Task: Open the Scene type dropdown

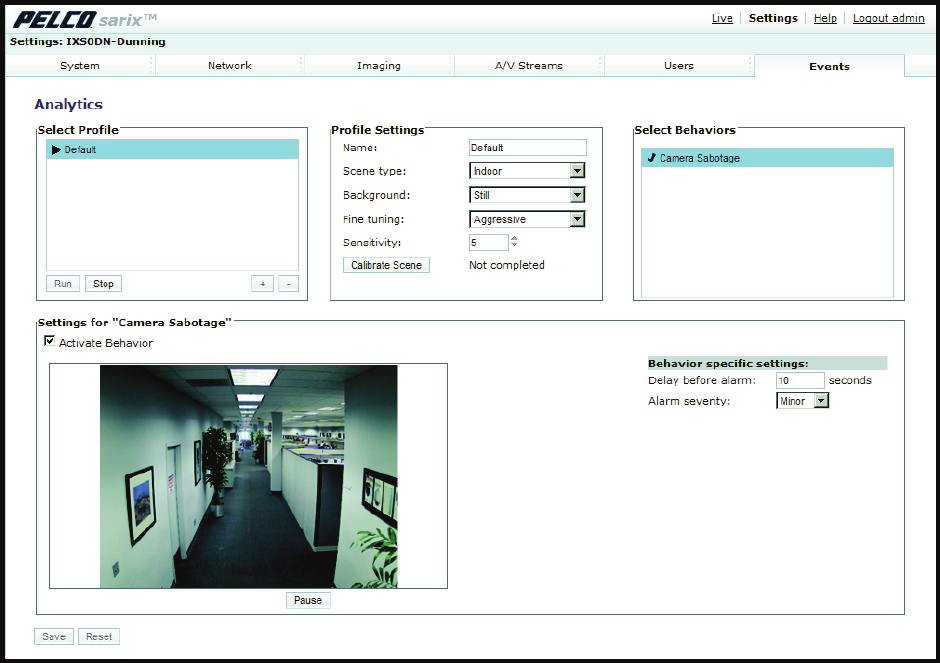Action: (x=527, y=171)
